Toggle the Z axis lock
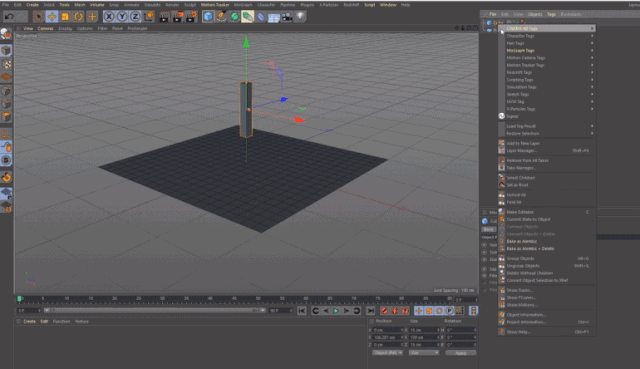640x369 pixels. [135, 16]
